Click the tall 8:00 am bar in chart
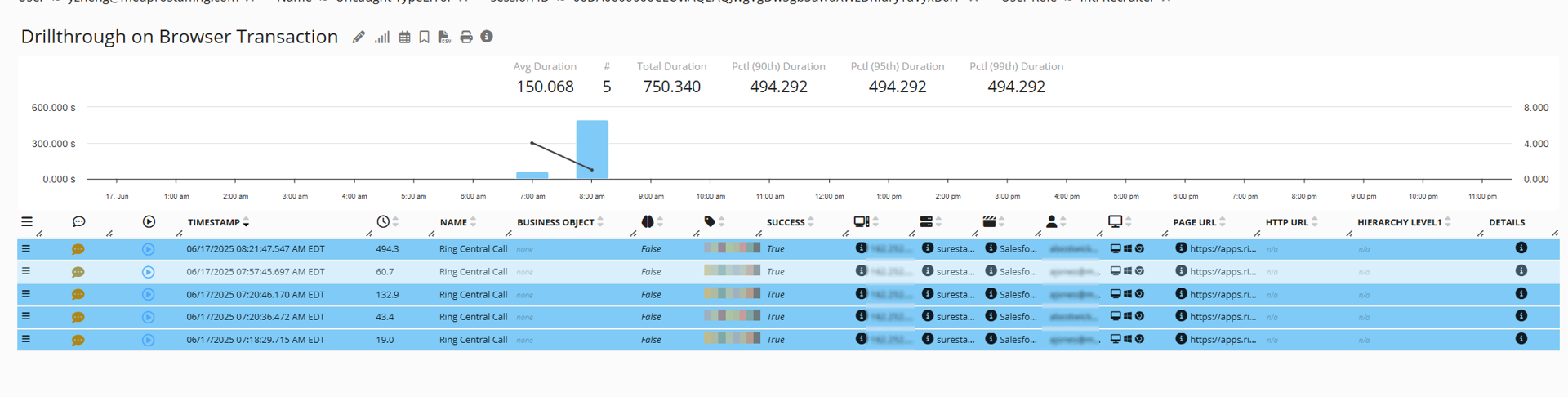Image resolution: width=1568 pixels, height=397 pixels. pyautogui.click(x=592, y=149)
